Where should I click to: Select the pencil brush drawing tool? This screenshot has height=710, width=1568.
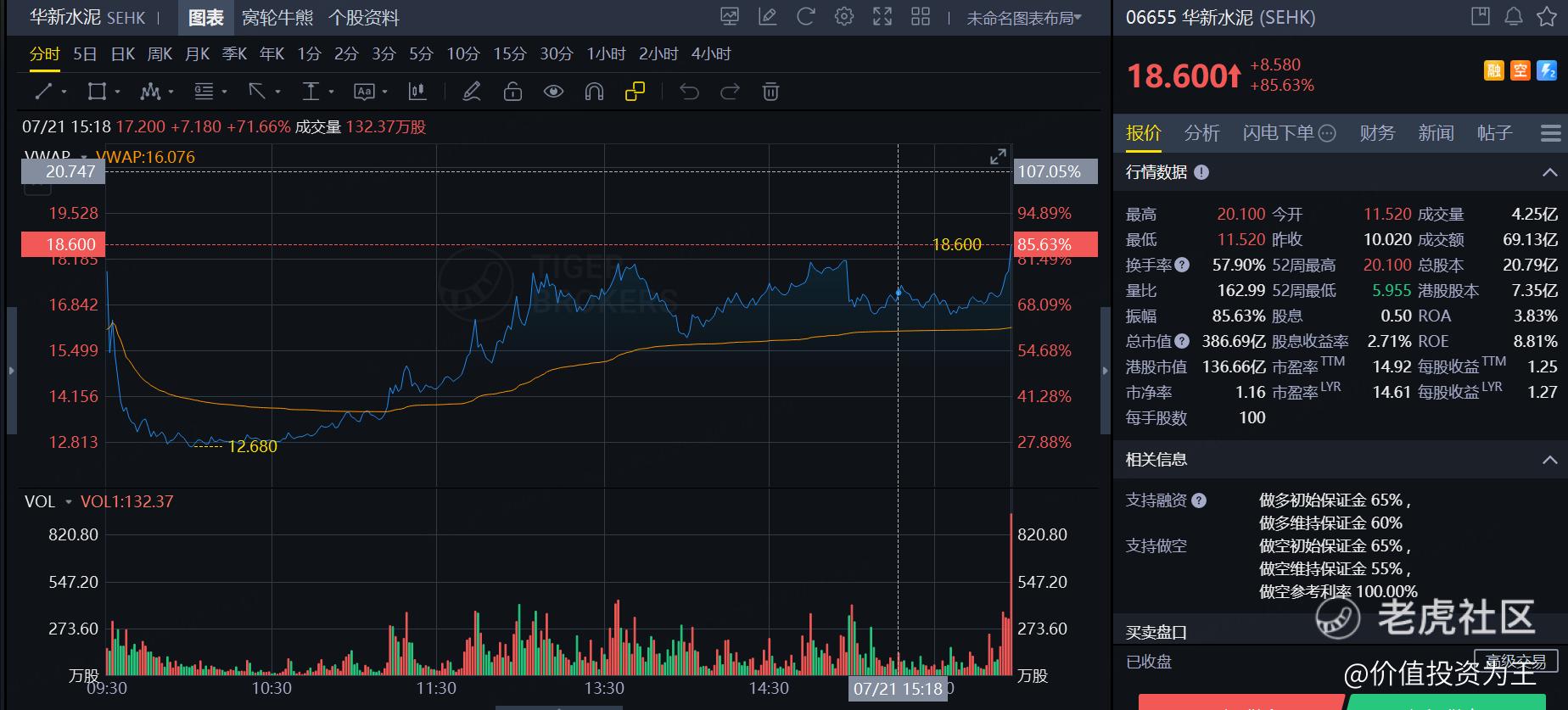[x=472, y=92]
